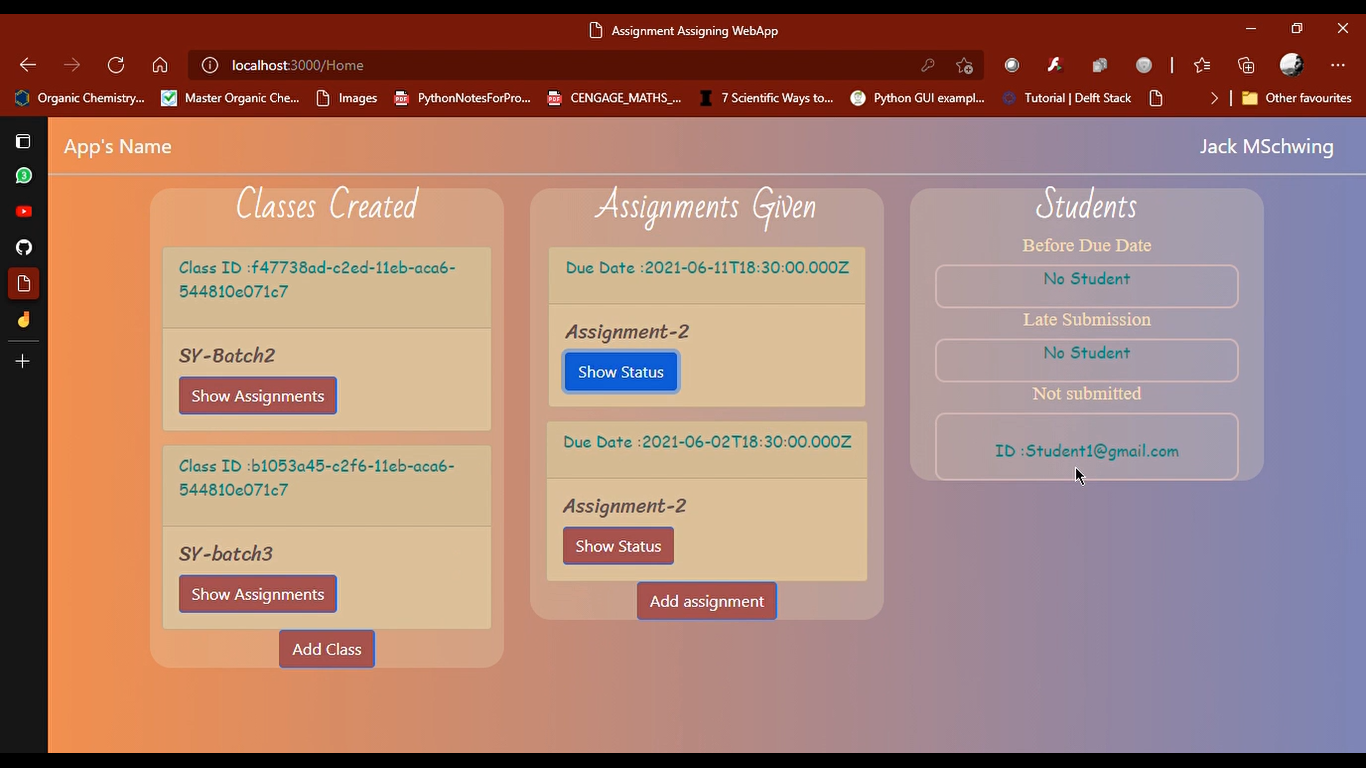Open the Collections icon in the toolbar

pos(1245,64)
